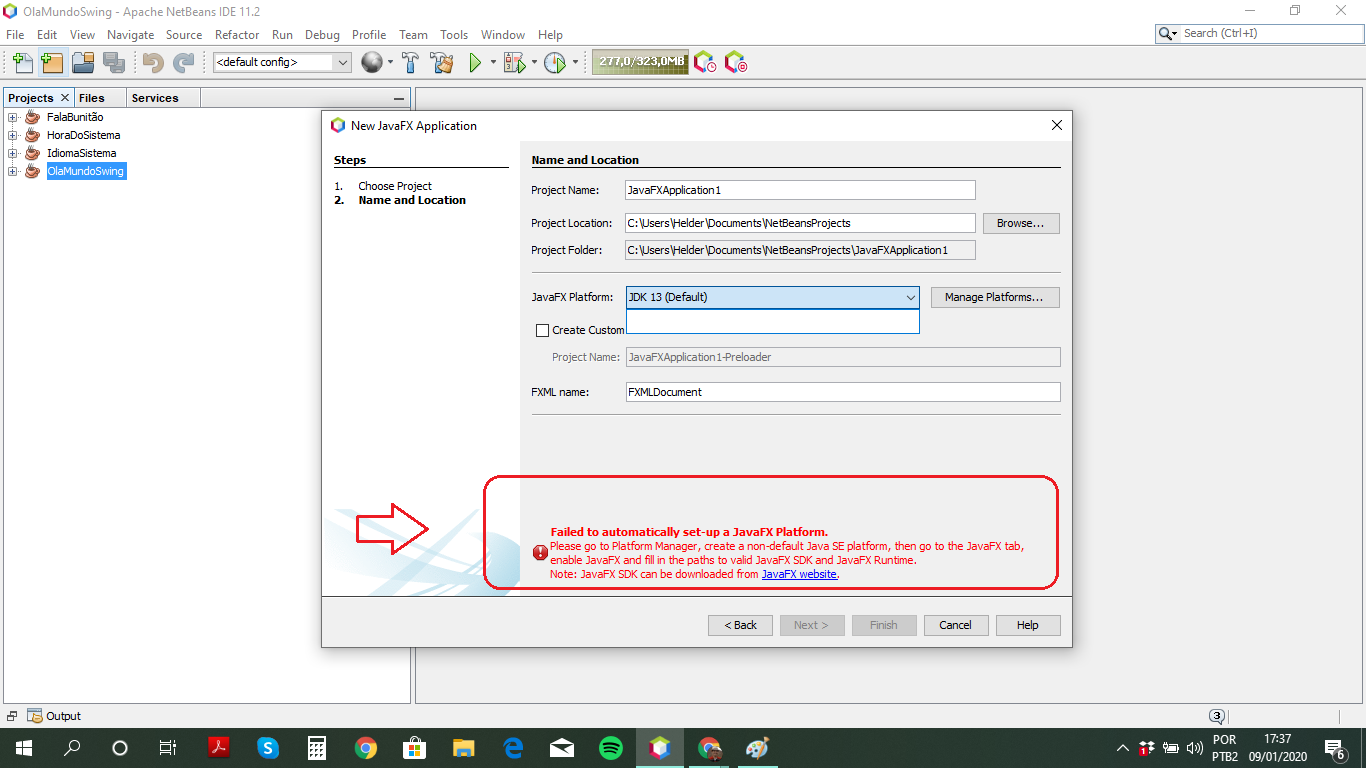Viewport: 1366px width, 768px height.
Task: Click the profiler snapshot icon after memory bar
Action: pyautogui.click(x=705, y=62)
